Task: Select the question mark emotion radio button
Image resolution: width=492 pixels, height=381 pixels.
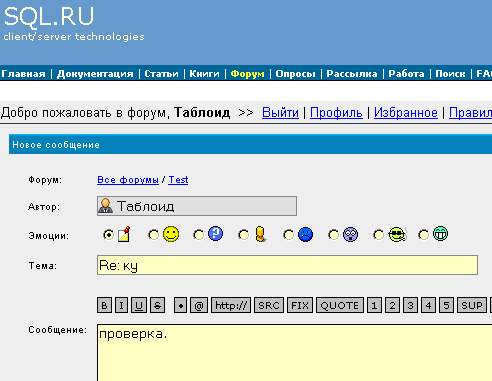Action: [x=199, y=235]
